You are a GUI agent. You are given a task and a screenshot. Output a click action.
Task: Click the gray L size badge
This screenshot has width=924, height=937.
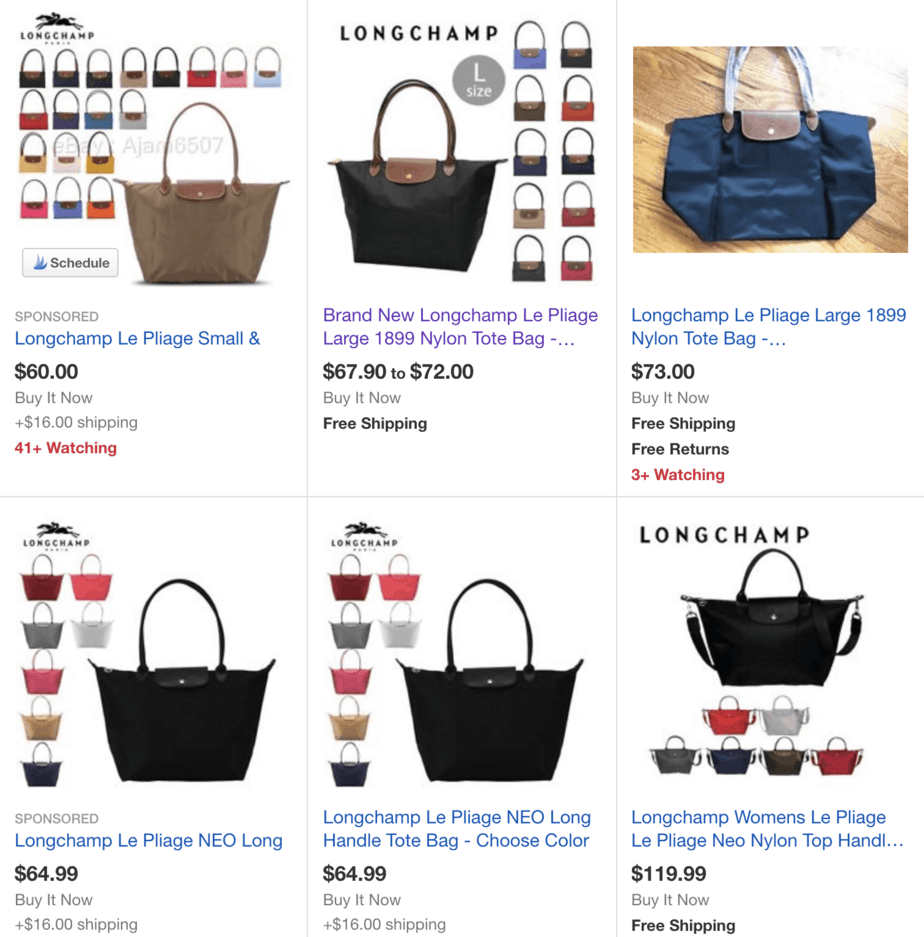tap(478, 81)
